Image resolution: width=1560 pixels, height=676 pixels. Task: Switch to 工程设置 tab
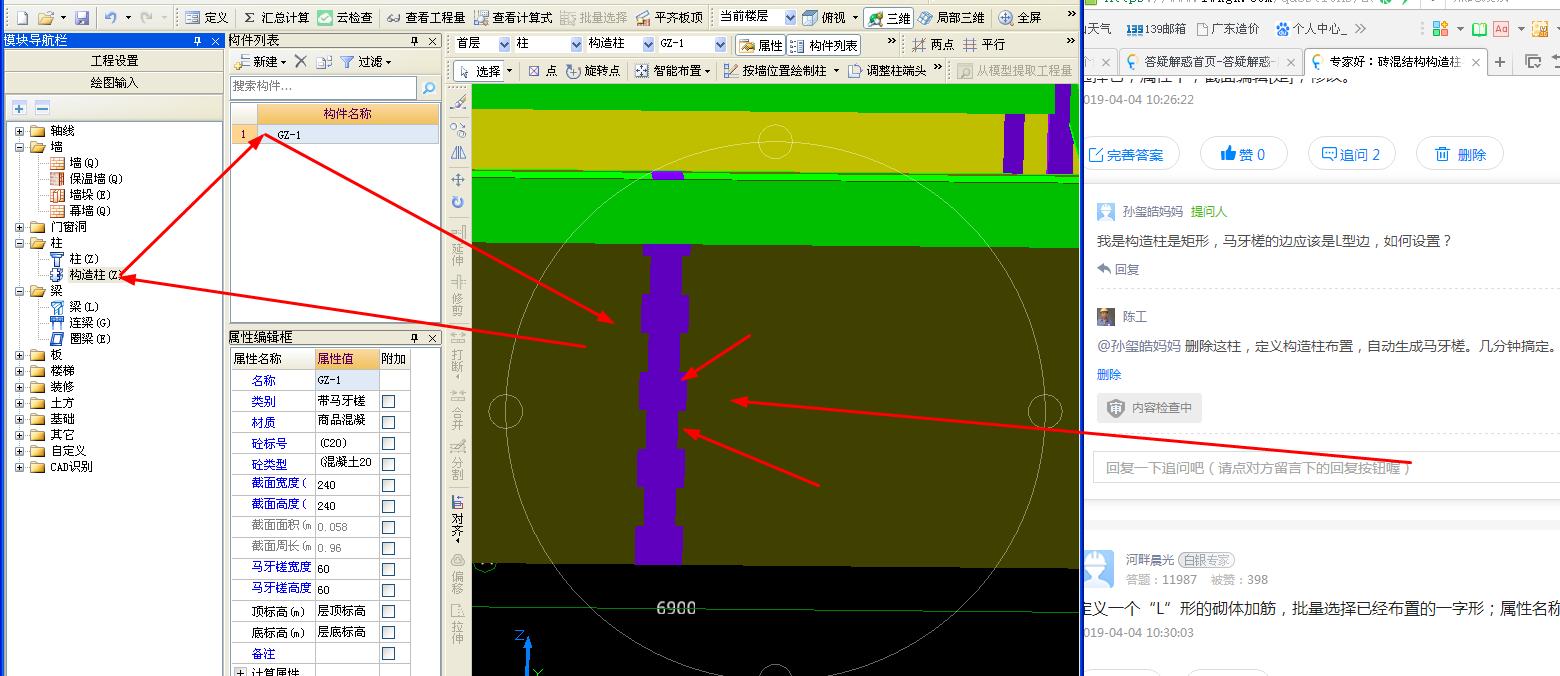click(x=114, y=61)
